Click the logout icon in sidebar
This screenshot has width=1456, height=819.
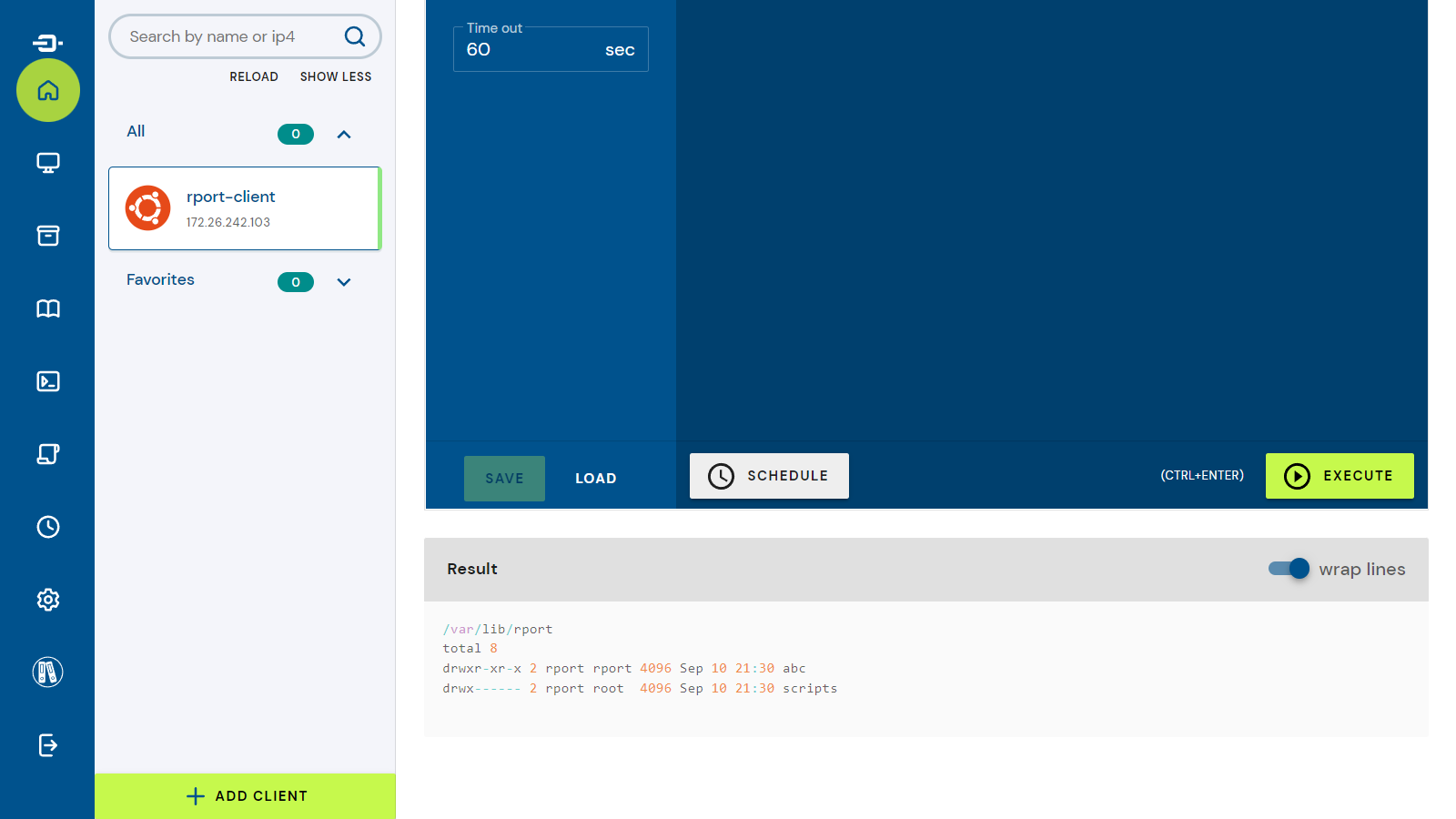[48, 745]
